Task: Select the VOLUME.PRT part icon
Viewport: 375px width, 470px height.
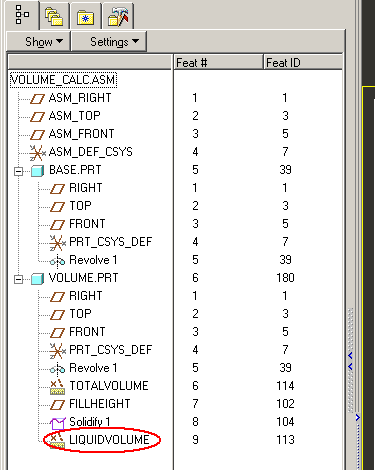Action: [37, 279]
